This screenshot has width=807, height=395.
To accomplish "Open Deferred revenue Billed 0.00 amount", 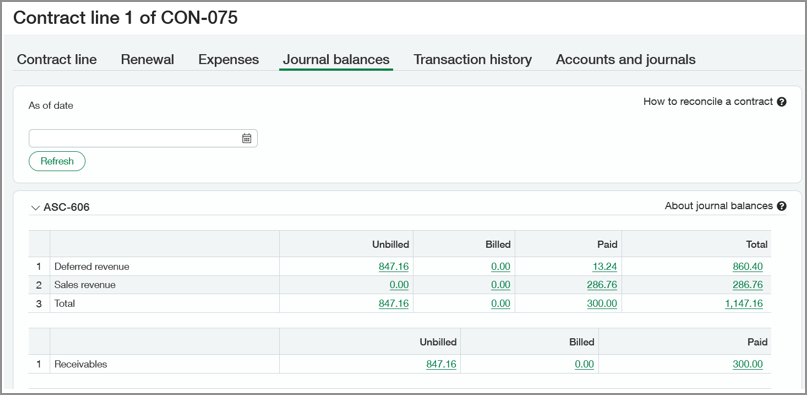I will point(500,267).
